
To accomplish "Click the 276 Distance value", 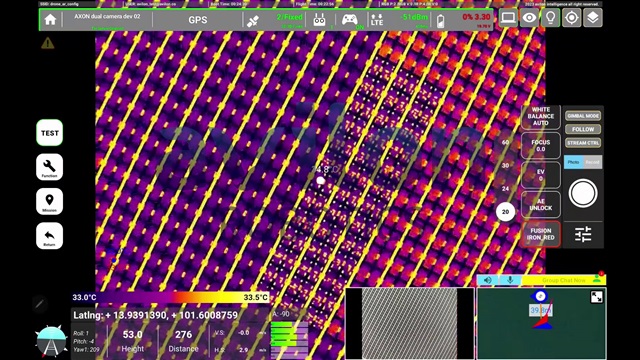I will coord(183,335).
